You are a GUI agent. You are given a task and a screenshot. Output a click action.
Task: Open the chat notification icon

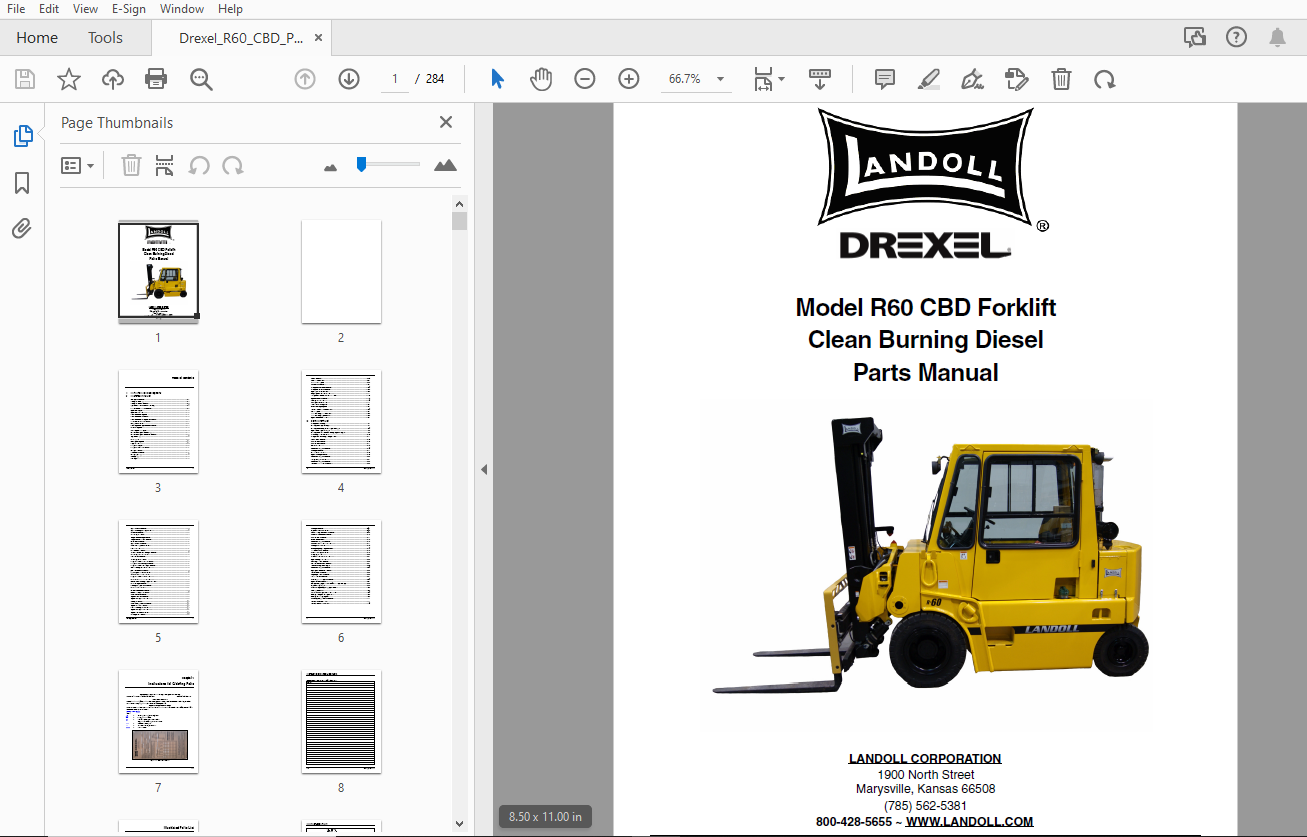[1194, 38]
